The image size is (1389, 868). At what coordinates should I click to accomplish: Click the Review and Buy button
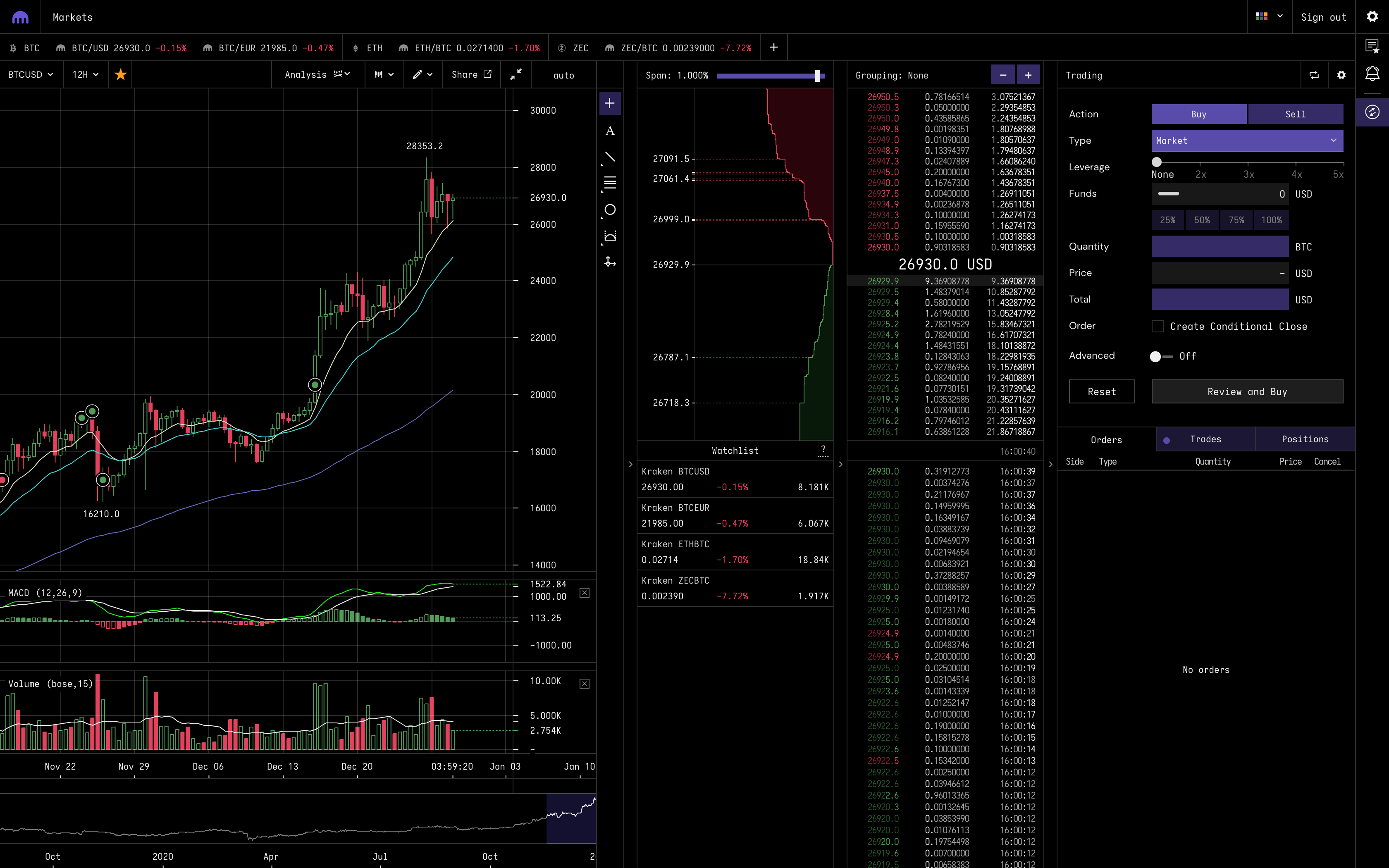click(1247, 391)
